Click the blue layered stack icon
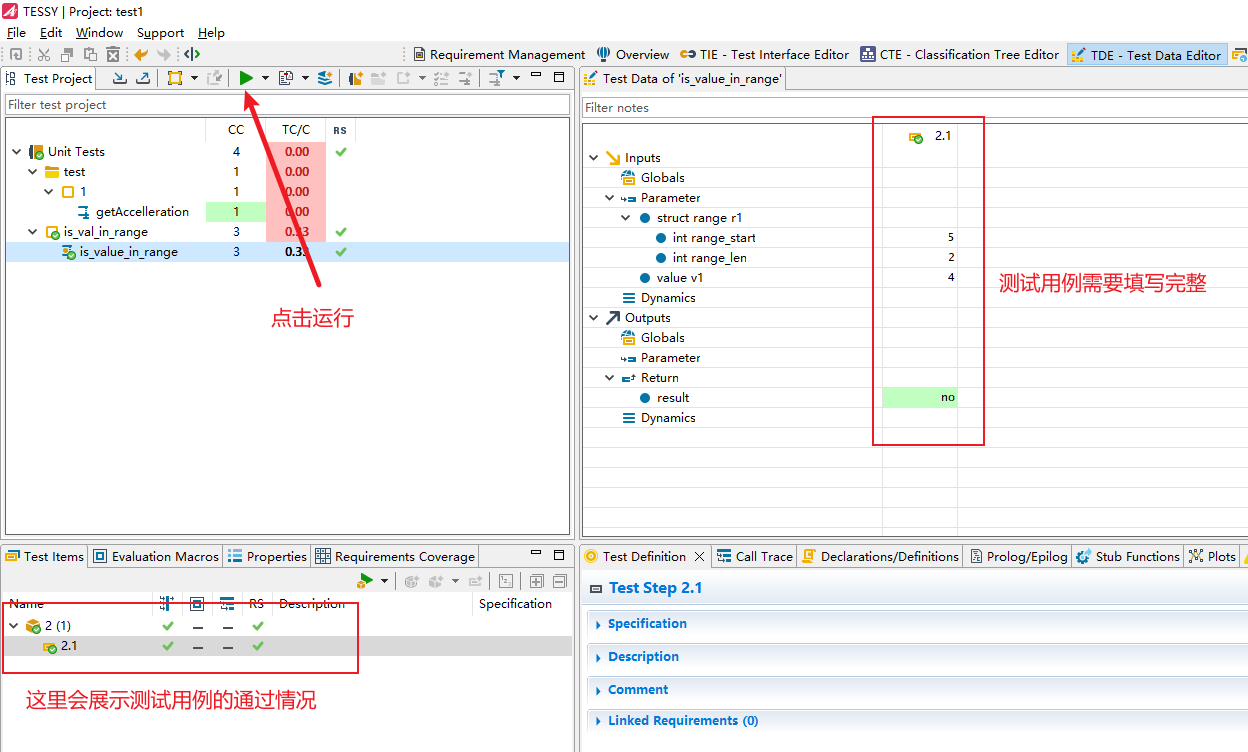1248x752 pixels. click(x=325, y=78)
